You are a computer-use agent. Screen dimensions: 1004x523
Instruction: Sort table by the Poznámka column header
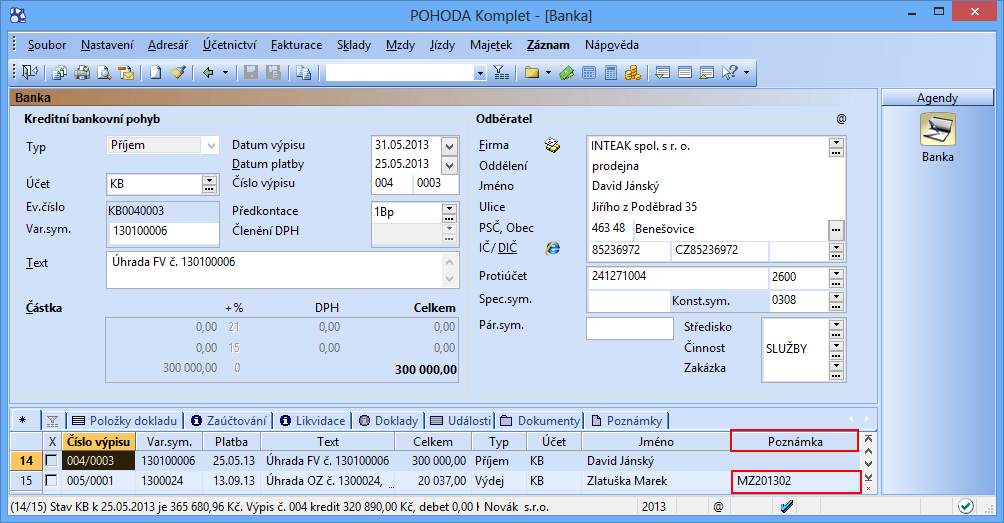(x=795, y=442)
